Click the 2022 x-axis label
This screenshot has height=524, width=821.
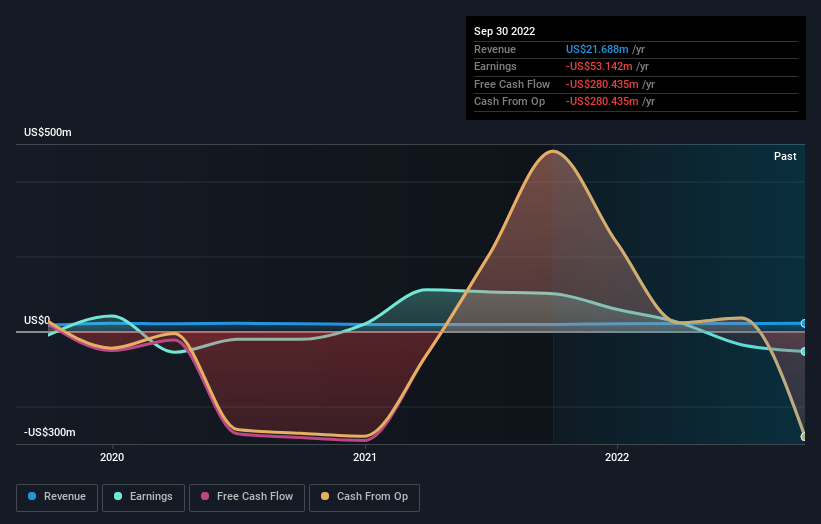(x=617, y=458)
